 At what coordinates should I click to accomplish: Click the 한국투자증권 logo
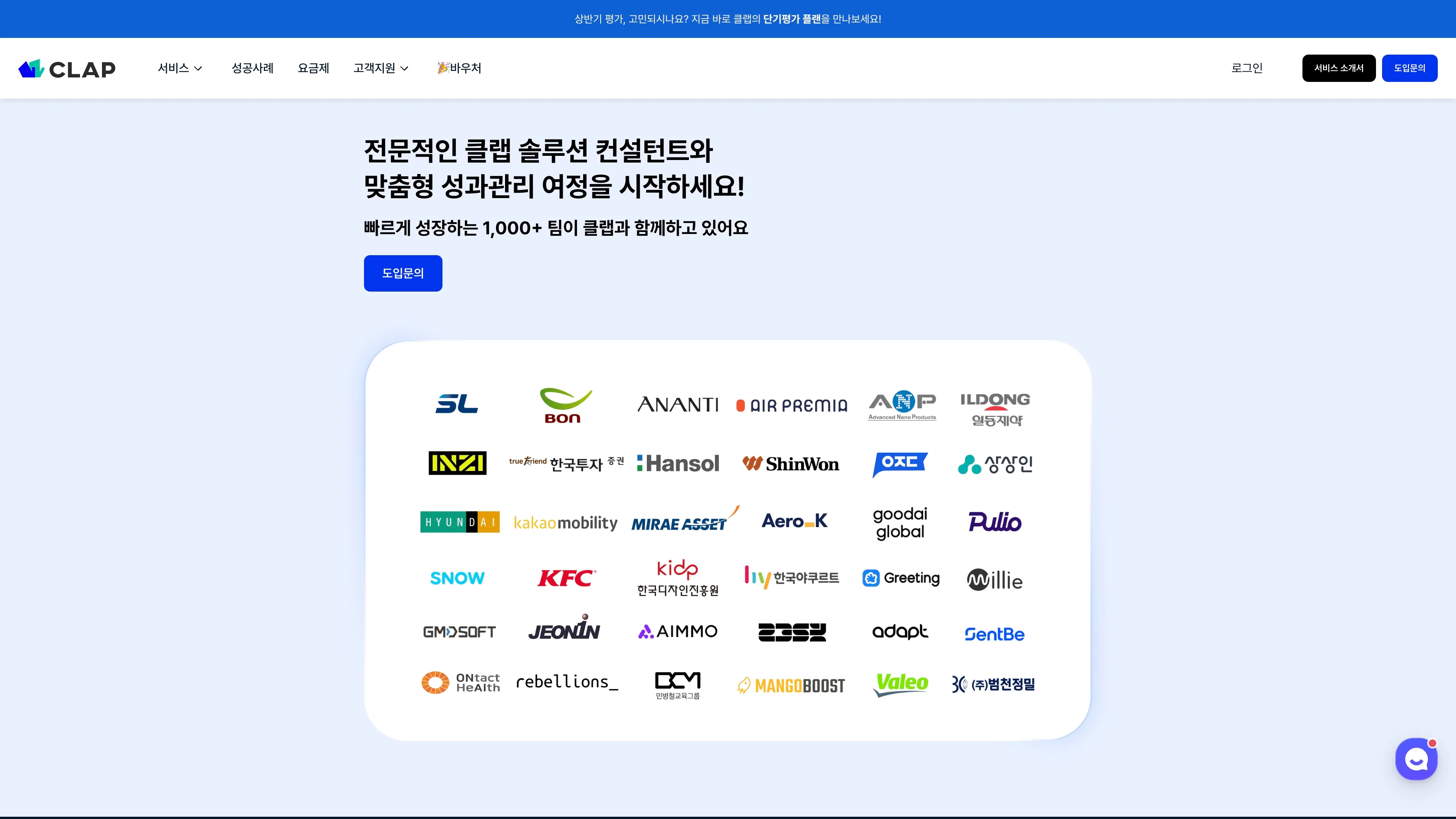pyautogui.click(x=566, y=463)
